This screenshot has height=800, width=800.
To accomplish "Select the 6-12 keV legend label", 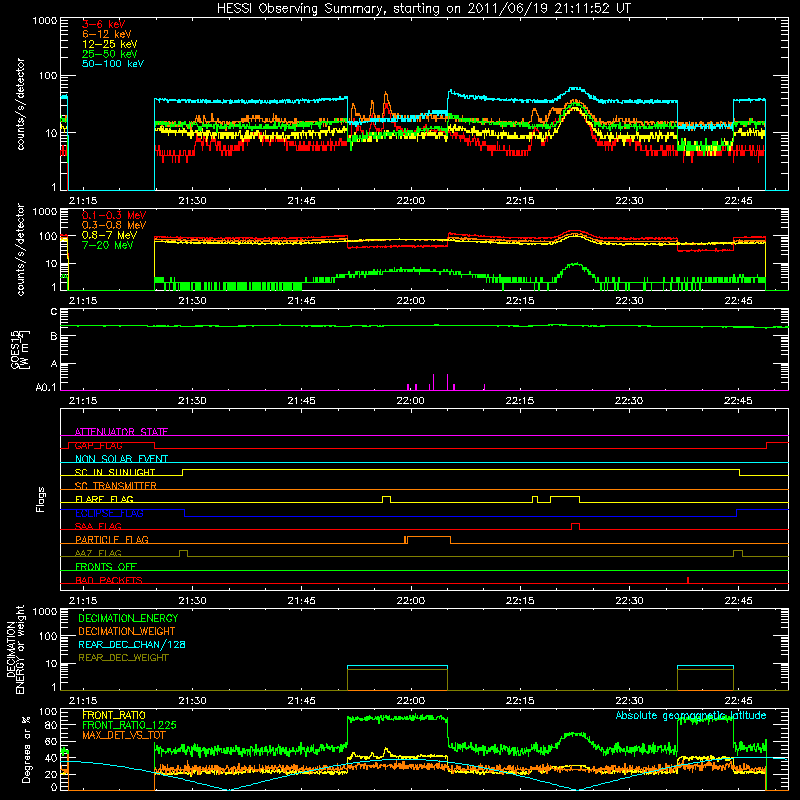I will point(107,34).
